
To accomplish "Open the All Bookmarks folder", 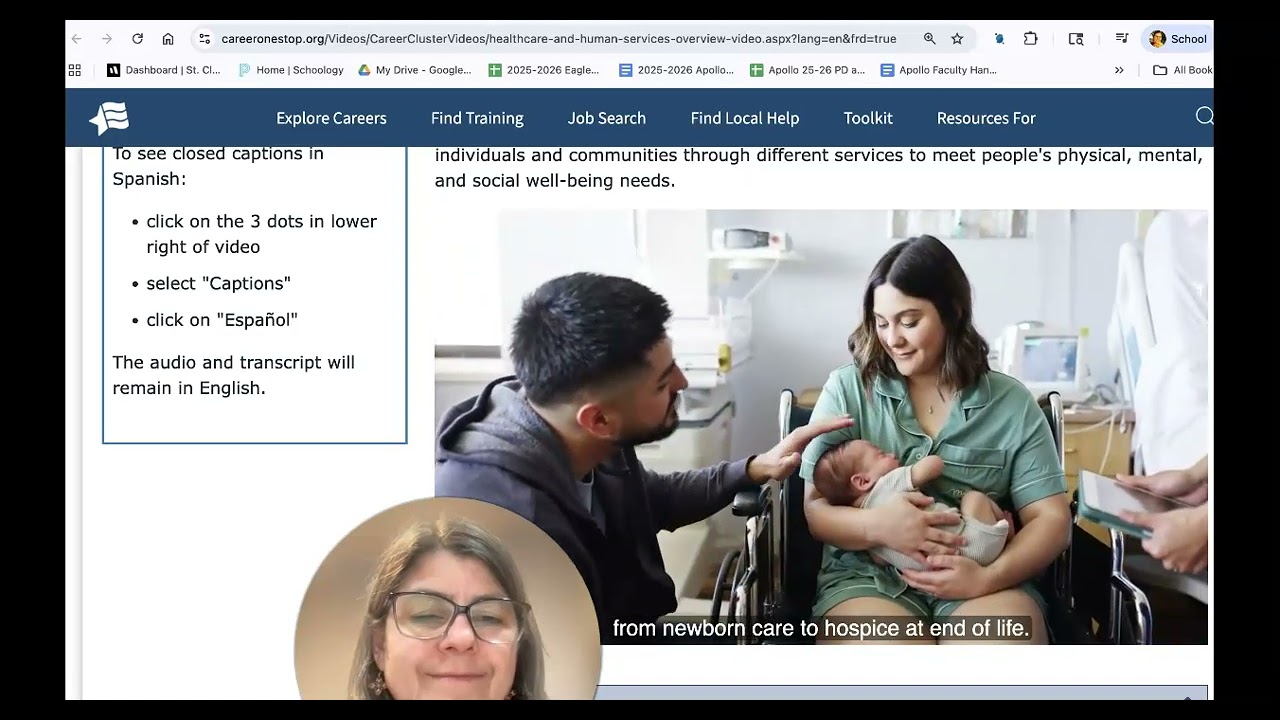I will 1183,70.
